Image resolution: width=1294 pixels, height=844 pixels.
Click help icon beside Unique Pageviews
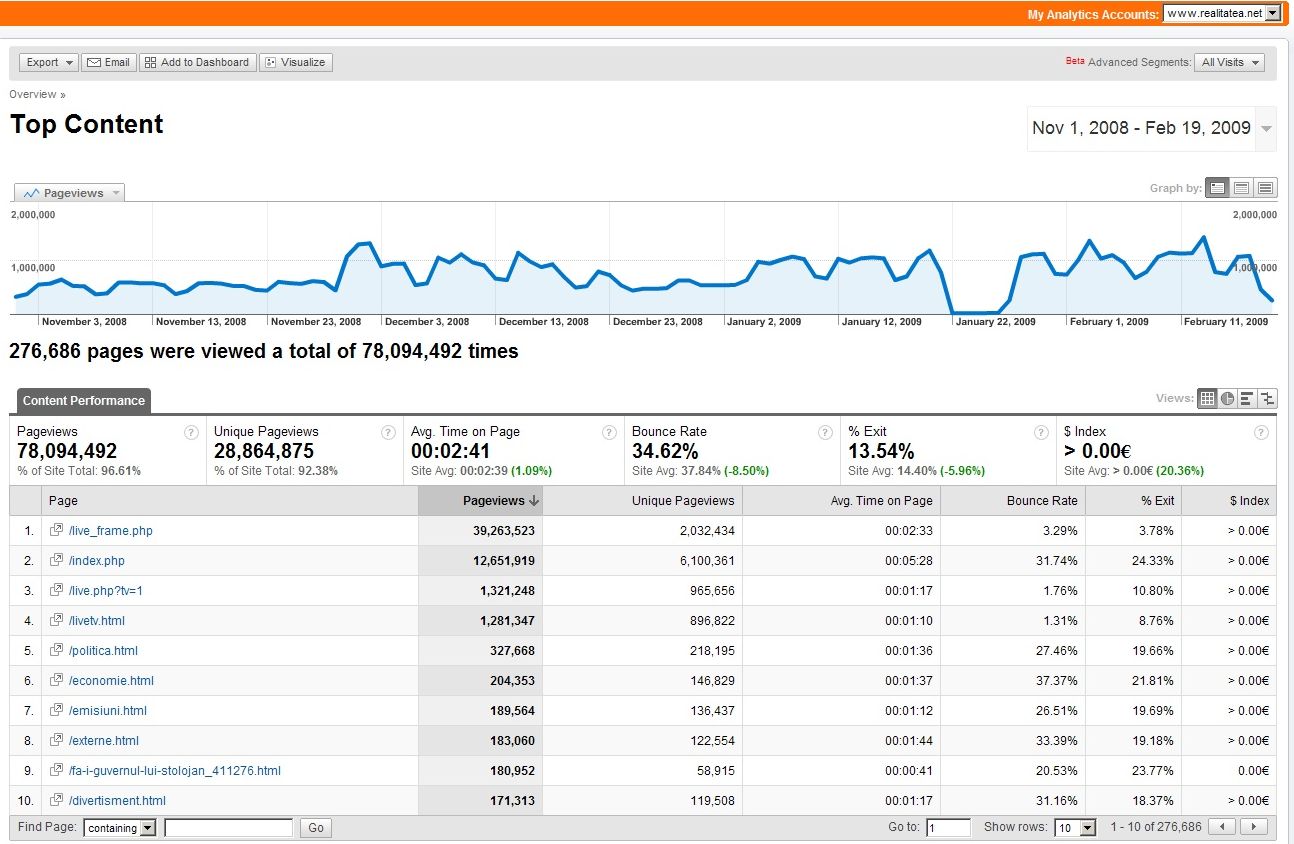(x=388, y=432)
